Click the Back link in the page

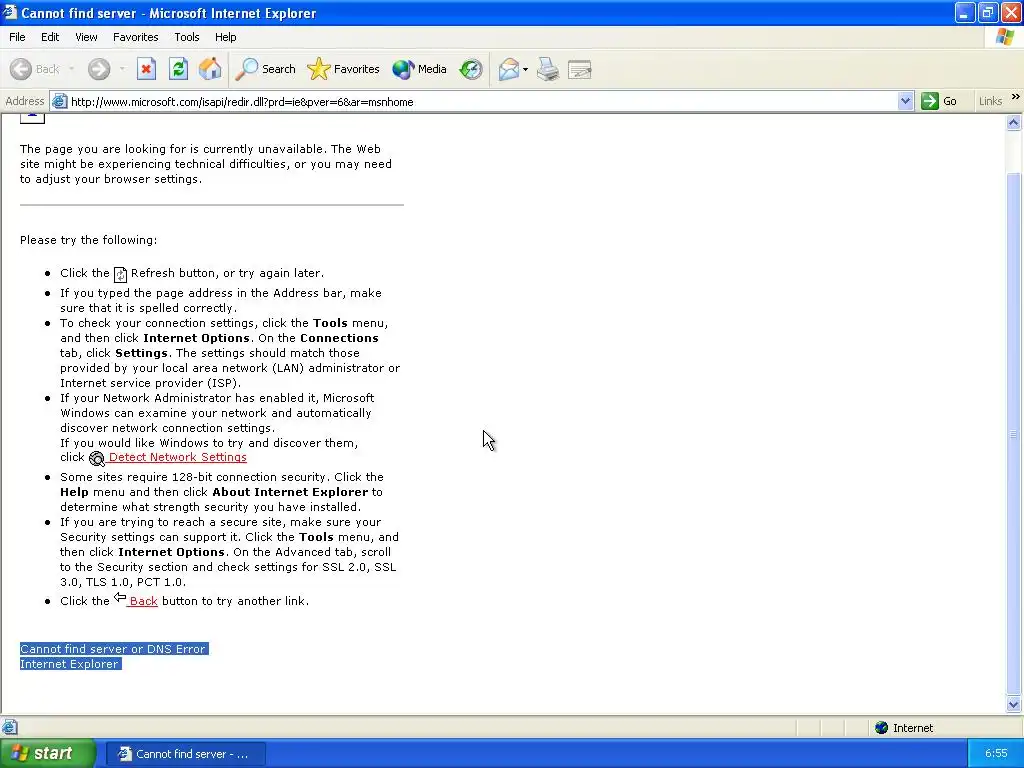(144, 601)
